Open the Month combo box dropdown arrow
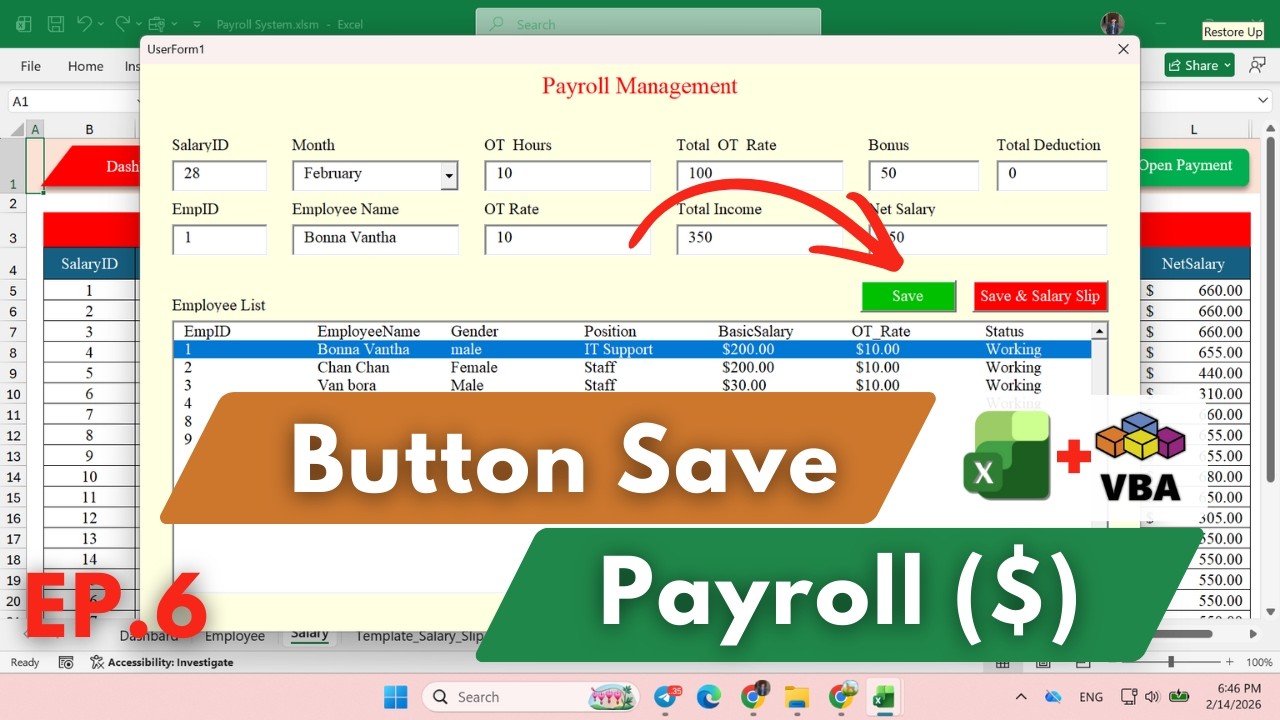The image size is (1280, 720). 449,176
